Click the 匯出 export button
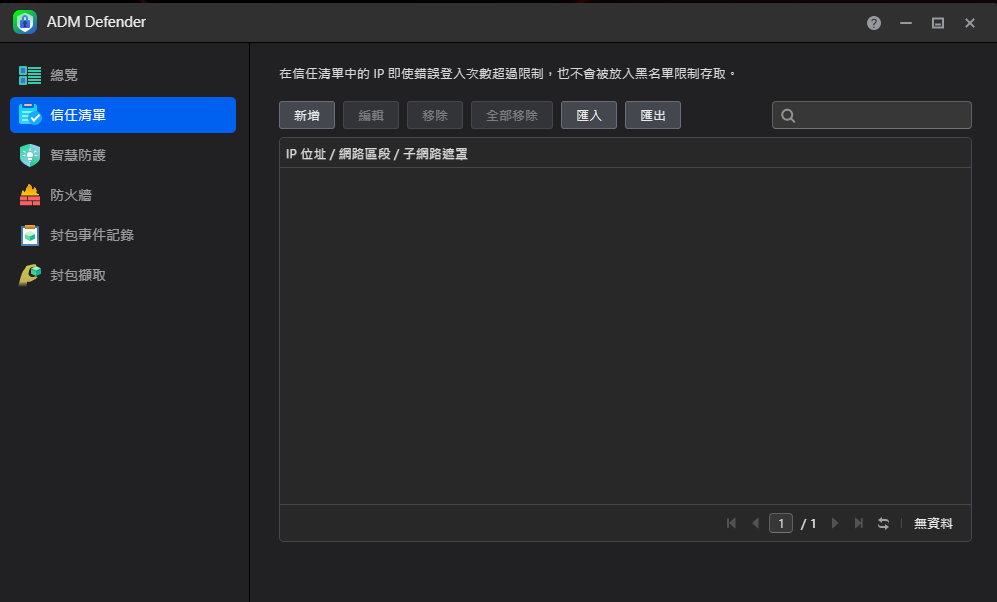 coord(653,115)
